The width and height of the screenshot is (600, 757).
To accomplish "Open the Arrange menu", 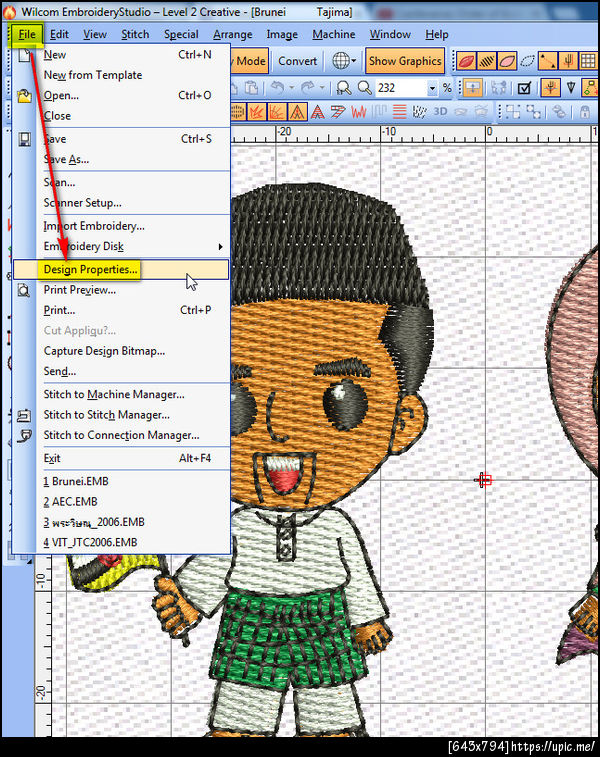I will [233, 34].
